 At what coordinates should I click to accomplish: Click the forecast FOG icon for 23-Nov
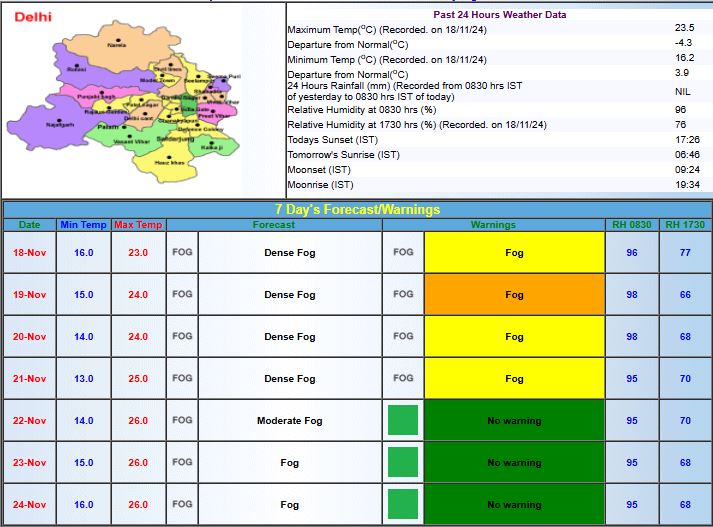[x=182, y=462]
